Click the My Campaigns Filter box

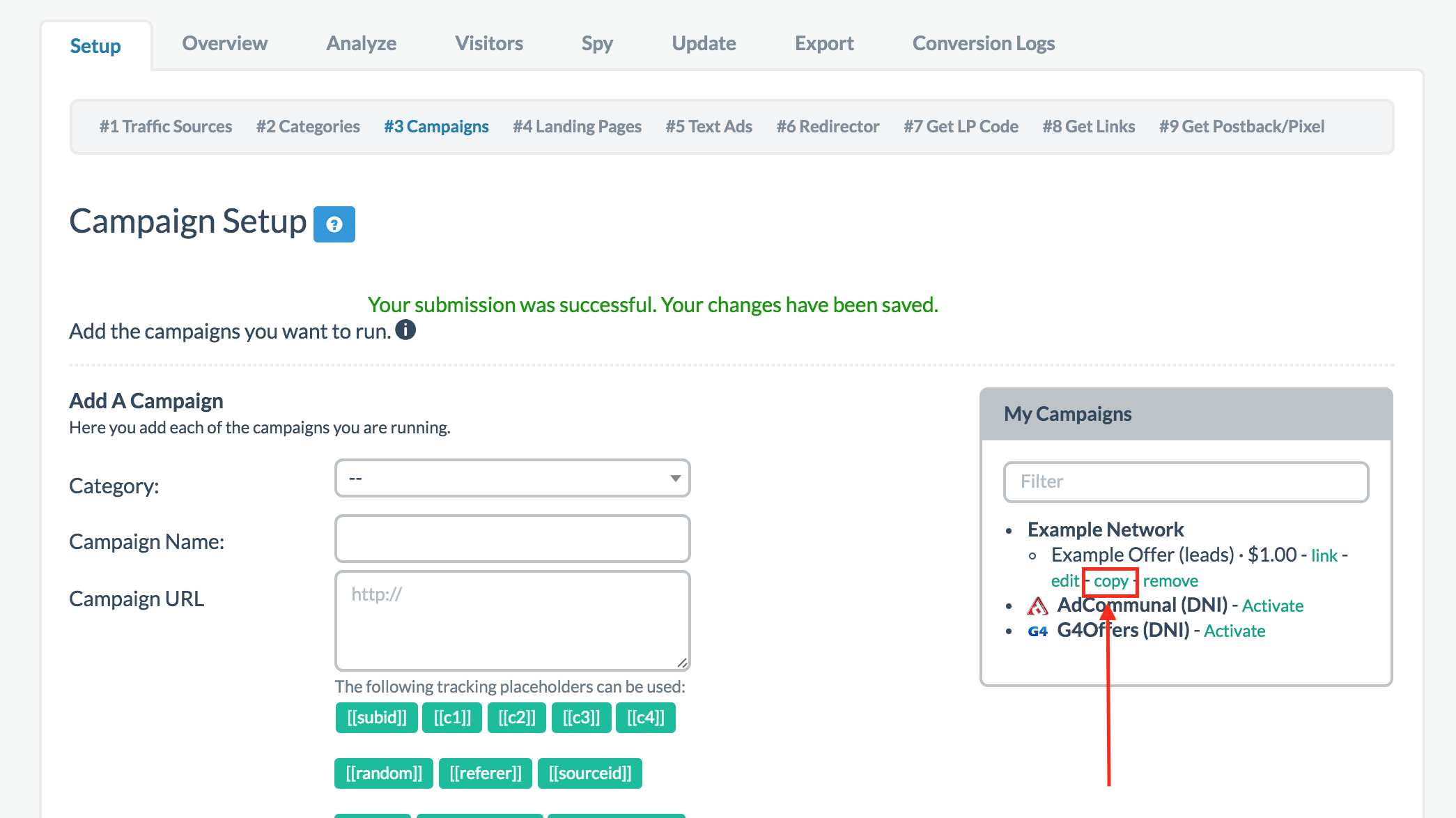[1186, 481]
